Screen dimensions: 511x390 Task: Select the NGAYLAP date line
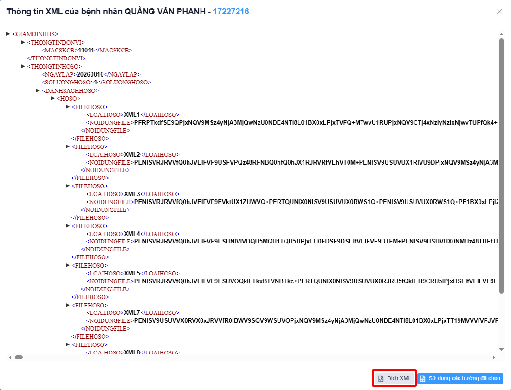point(91,74)
